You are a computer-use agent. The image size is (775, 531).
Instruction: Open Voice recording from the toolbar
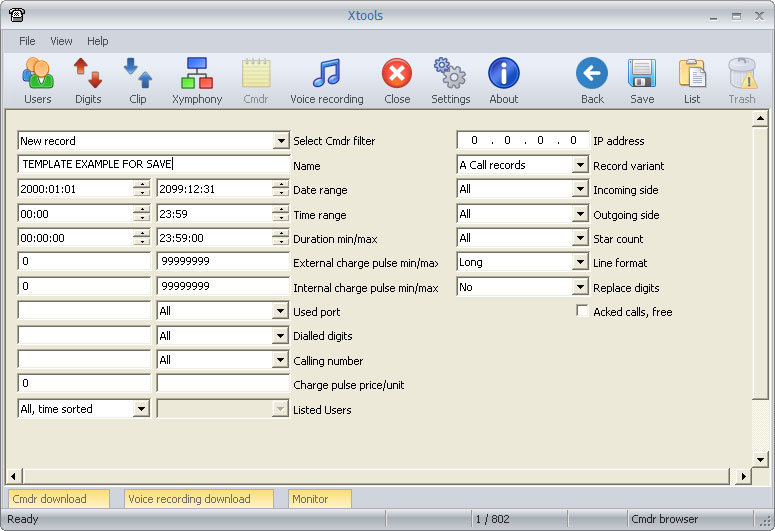tap(326, 80)
